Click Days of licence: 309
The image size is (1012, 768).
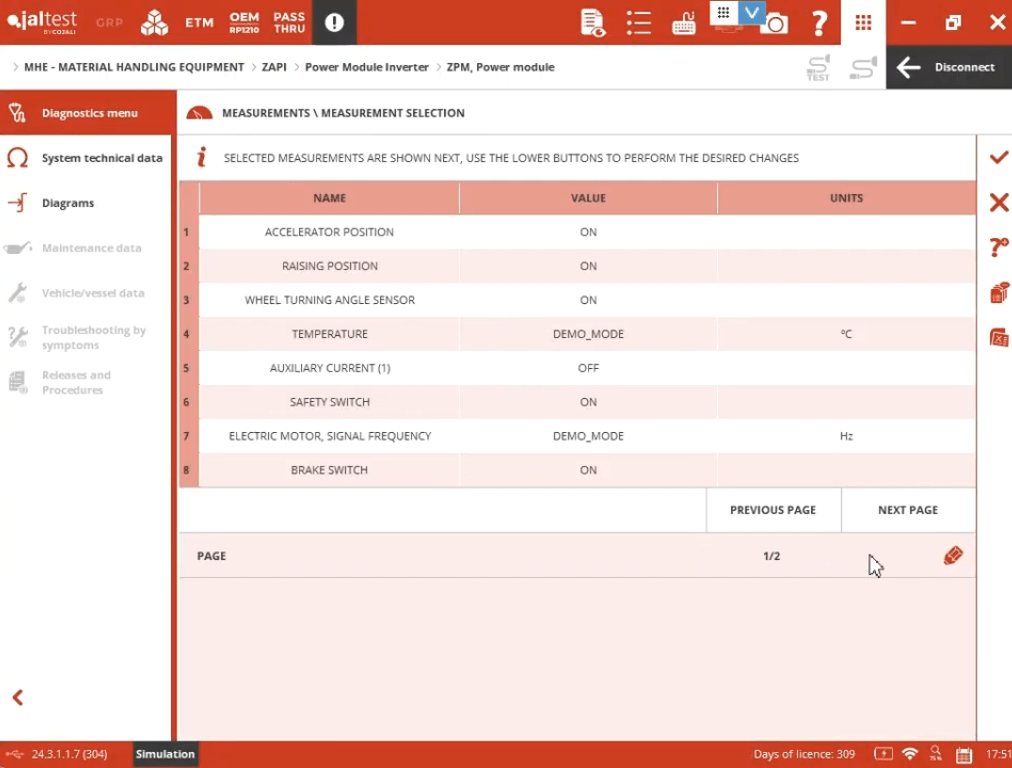804,754
